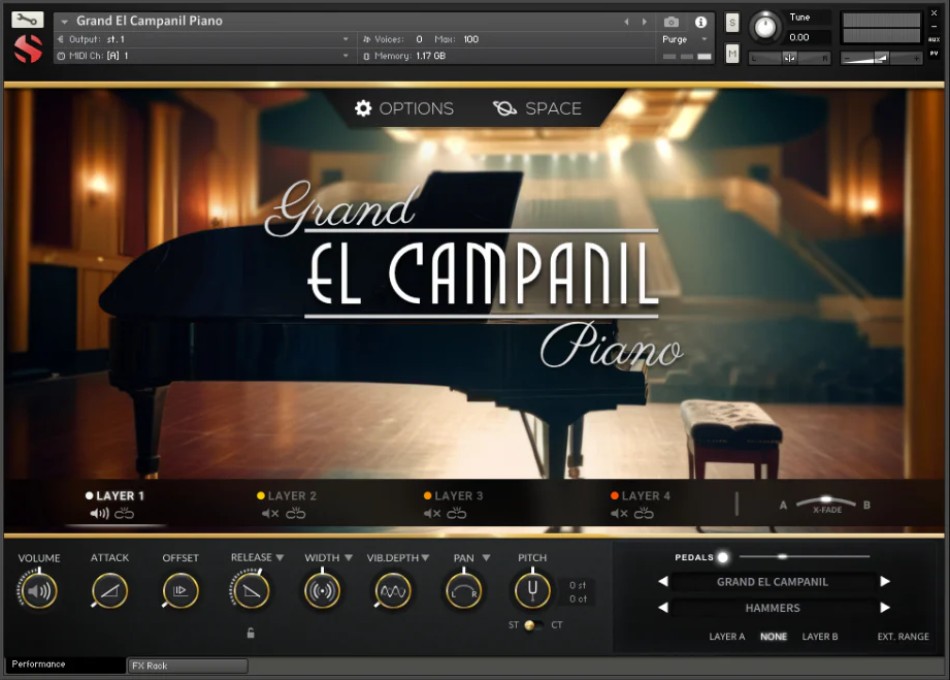Toggle the PEDALS button

[722, 557]
